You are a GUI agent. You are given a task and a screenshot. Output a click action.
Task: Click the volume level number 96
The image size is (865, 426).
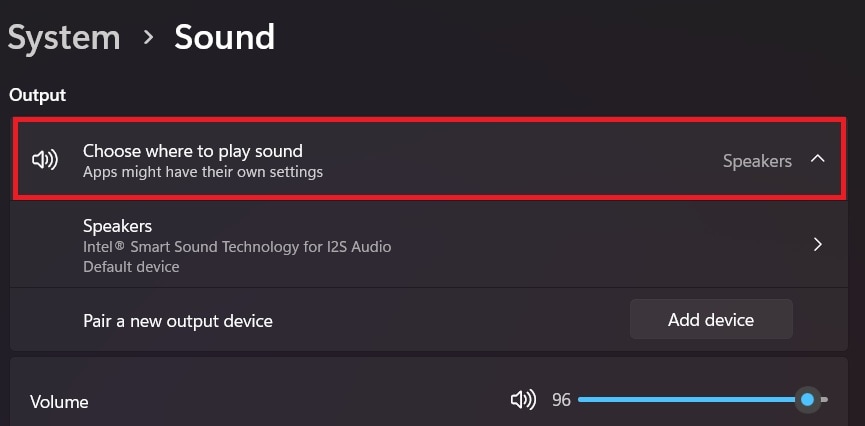pos(561,400)
